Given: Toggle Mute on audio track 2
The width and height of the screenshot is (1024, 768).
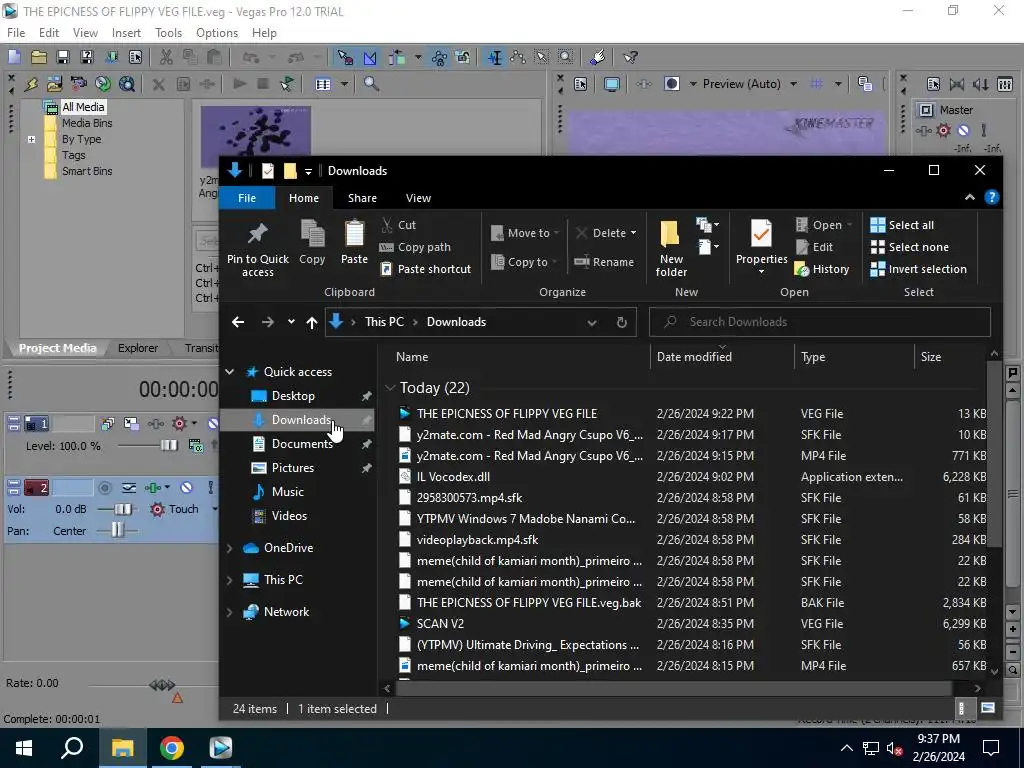Looking at the screenshot, I should point(187,487).
